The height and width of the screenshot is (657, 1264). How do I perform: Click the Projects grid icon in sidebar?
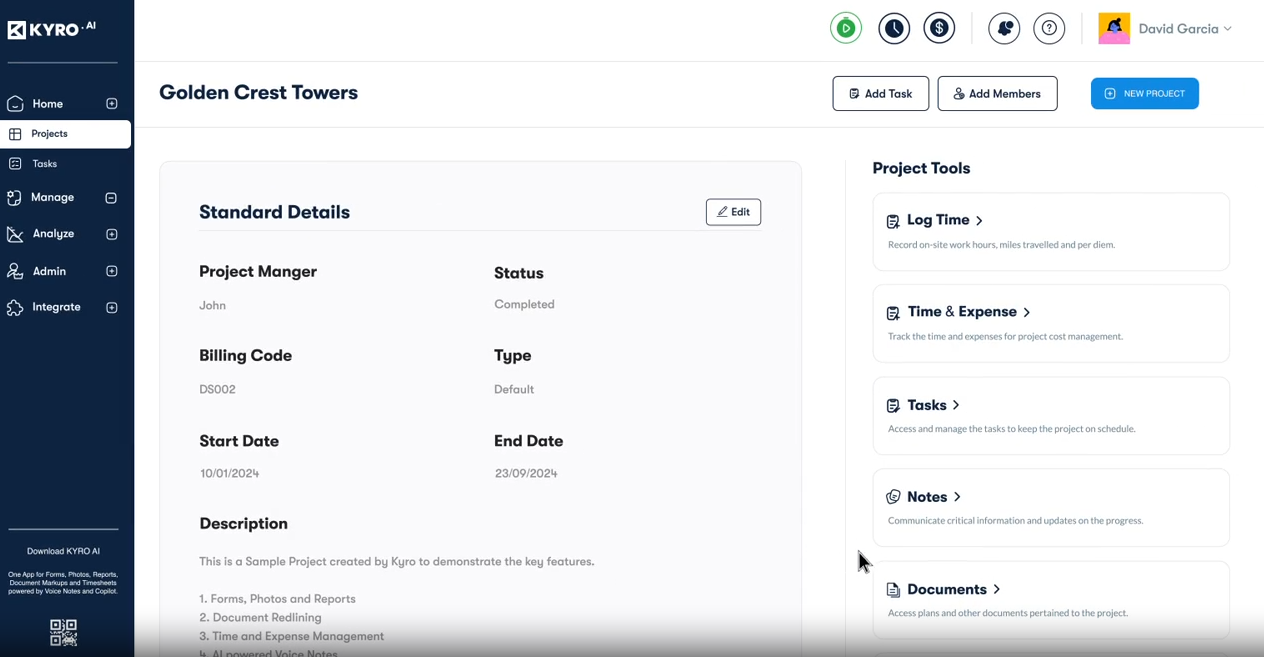tap(15, 134)
